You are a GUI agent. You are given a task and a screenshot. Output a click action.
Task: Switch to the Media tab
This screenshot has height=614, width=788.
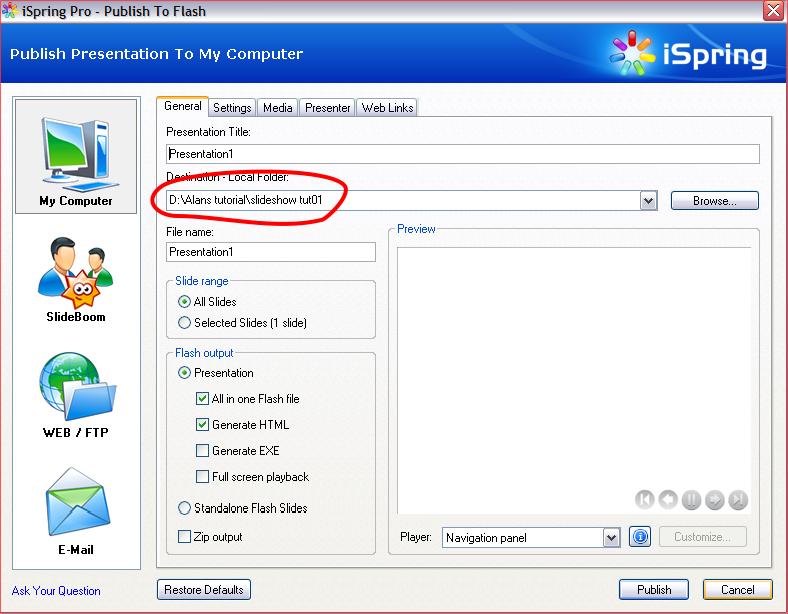click(x=277, y=108)
